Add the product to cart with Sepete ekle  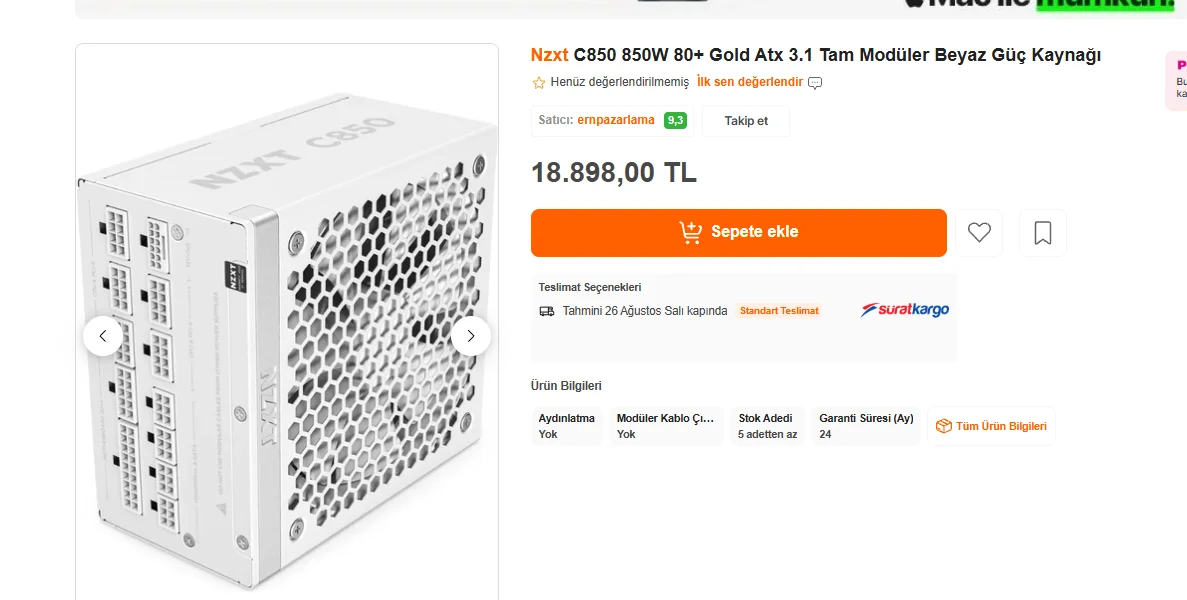[x=738, y=233]
